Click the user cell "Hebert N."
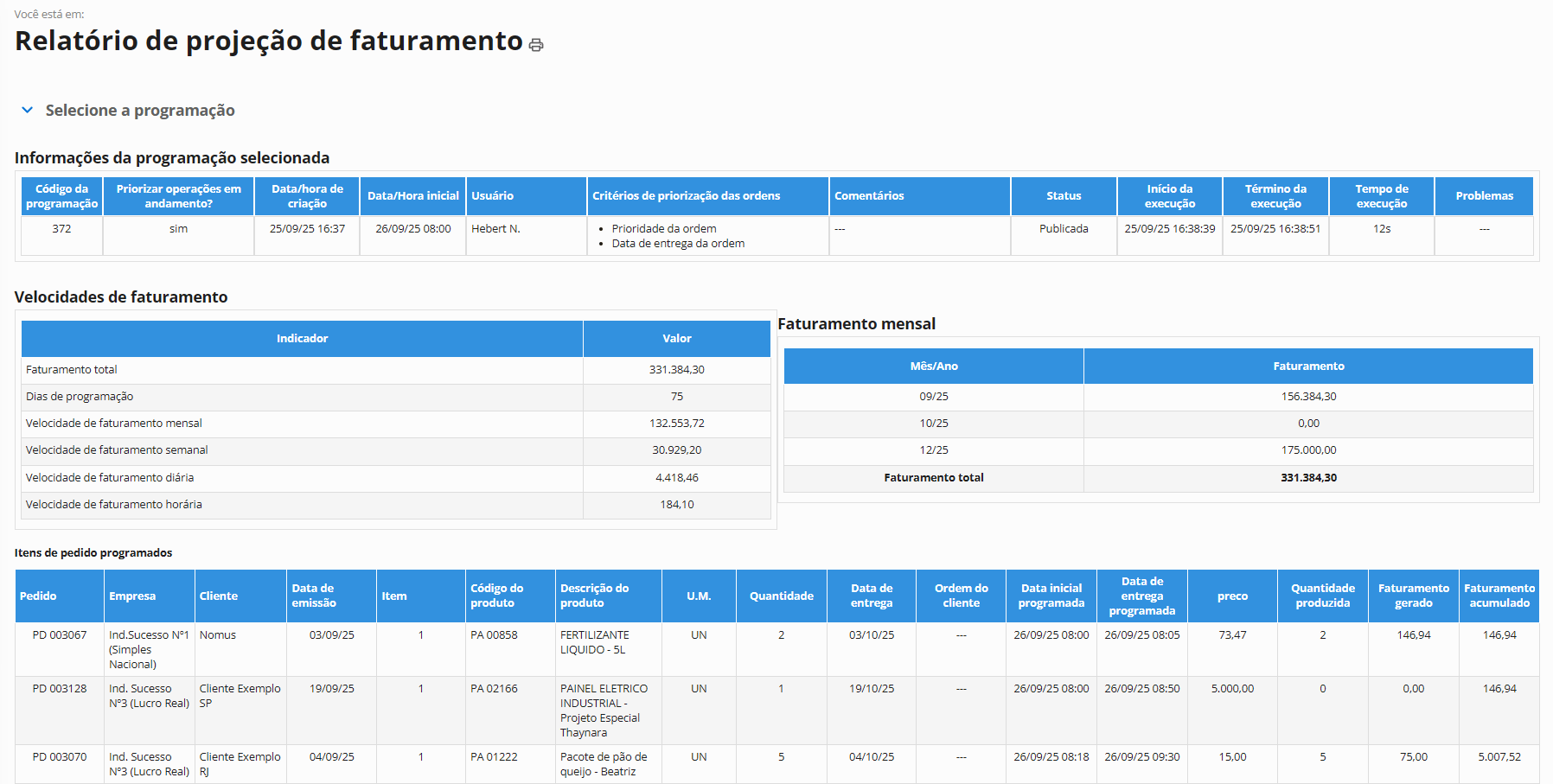Image resolution: width=1553 pixels, height=784 pixels. point(495,229)
